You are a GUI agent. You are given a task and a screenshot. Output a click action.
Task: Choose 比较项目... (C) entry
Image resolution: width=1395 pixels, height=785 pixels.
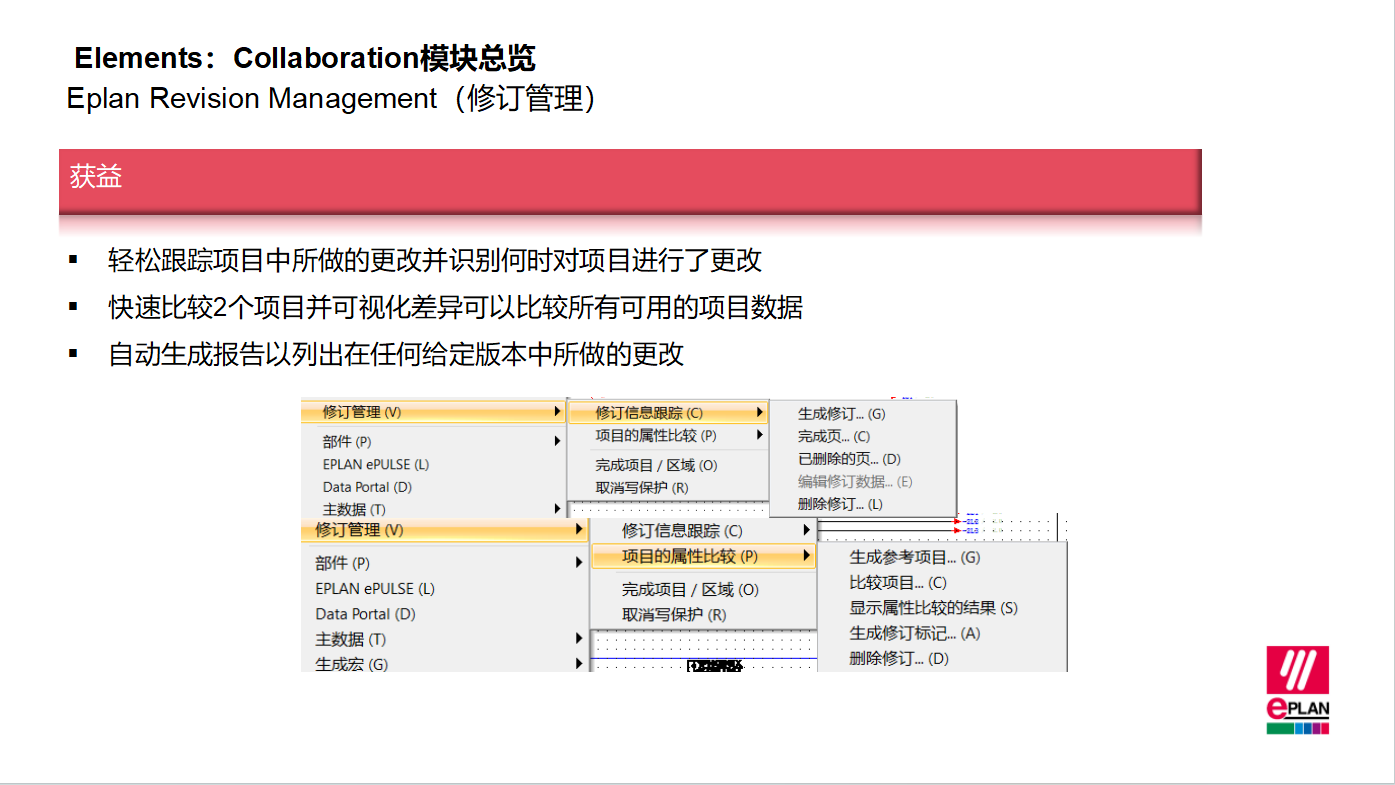pos(898,582)
